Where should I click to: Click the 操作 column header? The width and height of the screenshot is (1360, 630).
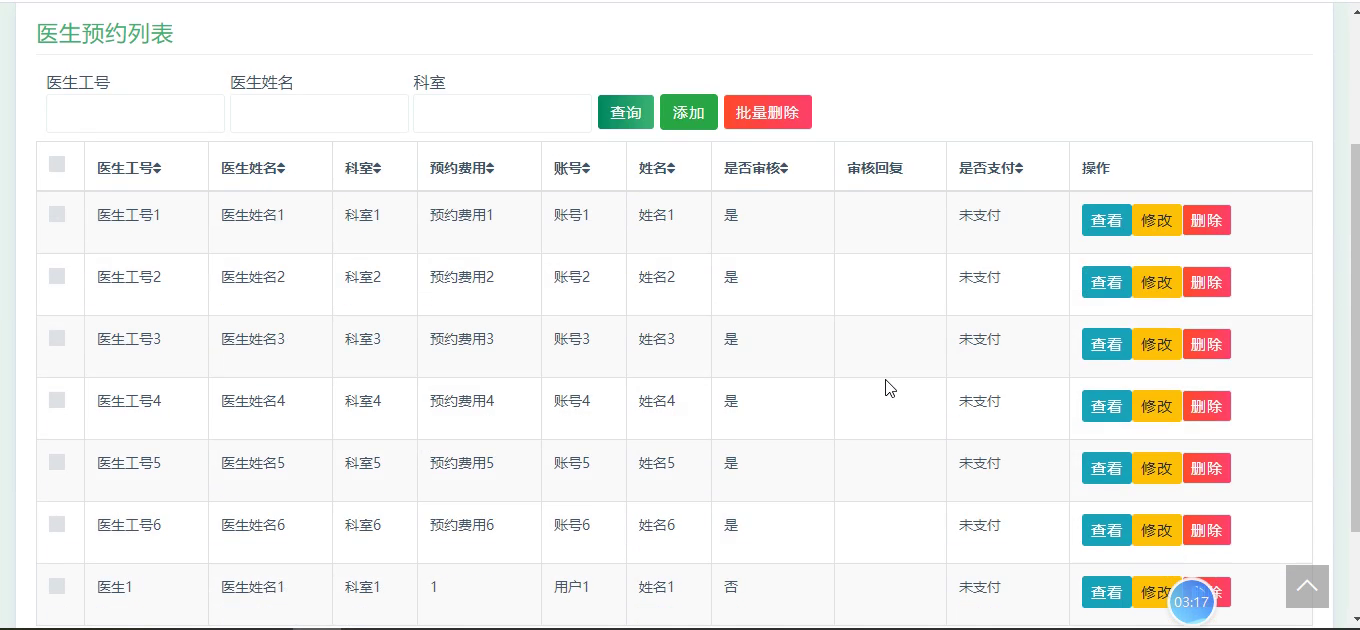(x=1096, y=168)
